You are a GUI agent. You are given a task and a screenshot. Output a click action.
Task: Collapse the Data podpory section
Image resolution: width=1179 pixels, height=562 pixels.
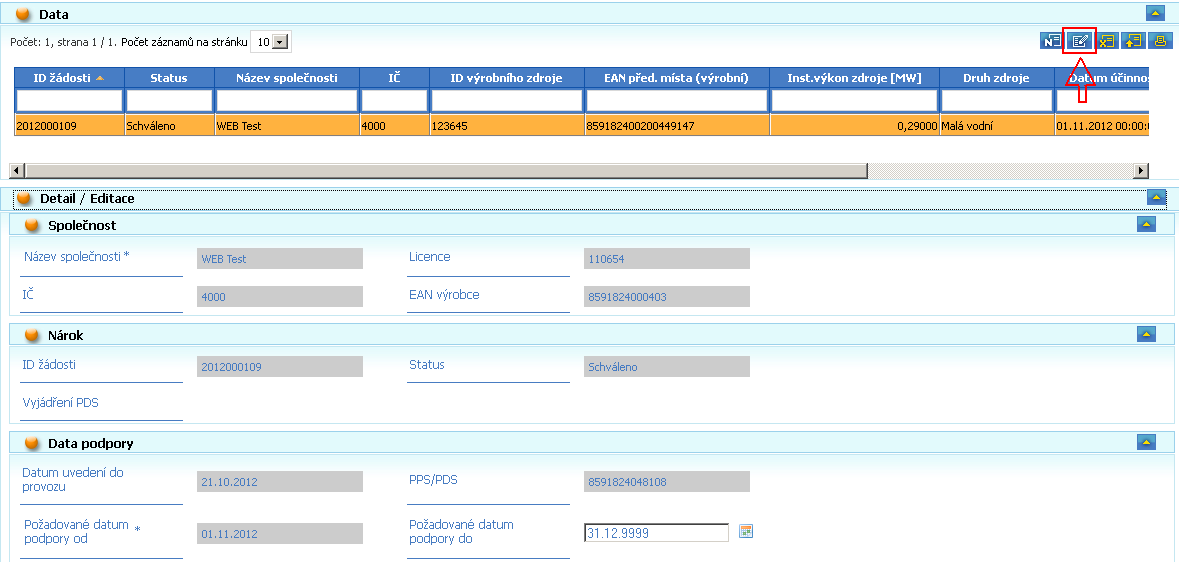pos(1146,442)
